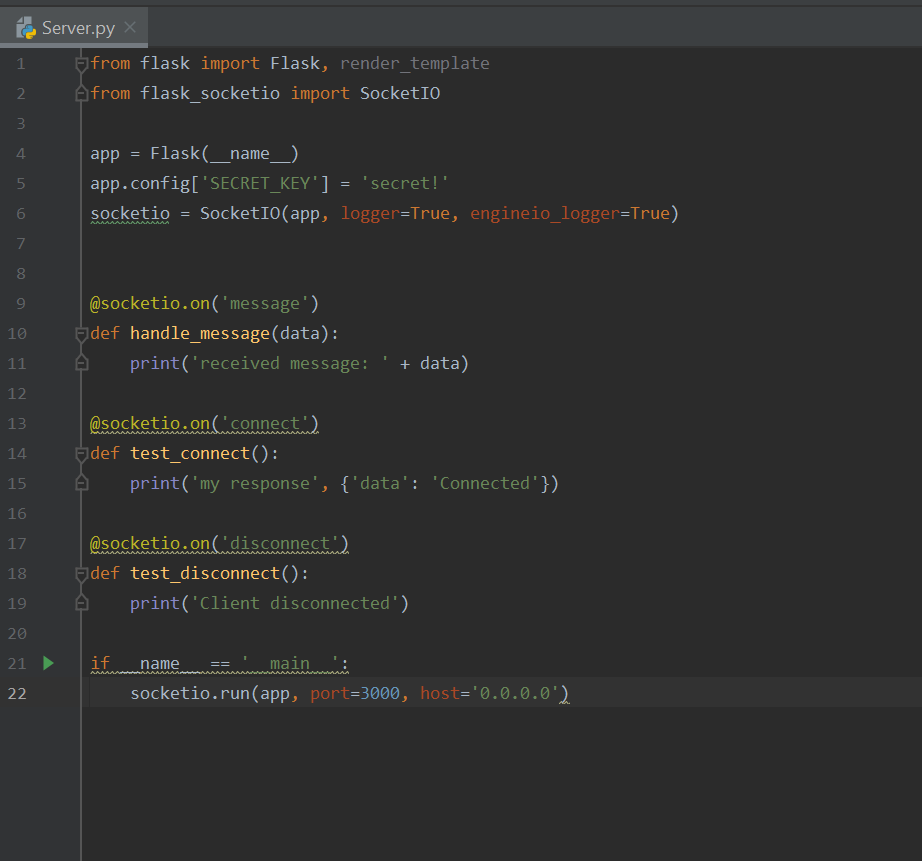This screenshot has width=922, height=861.
Task: Click on unused import 'render_template'
Action: point(415,63)
